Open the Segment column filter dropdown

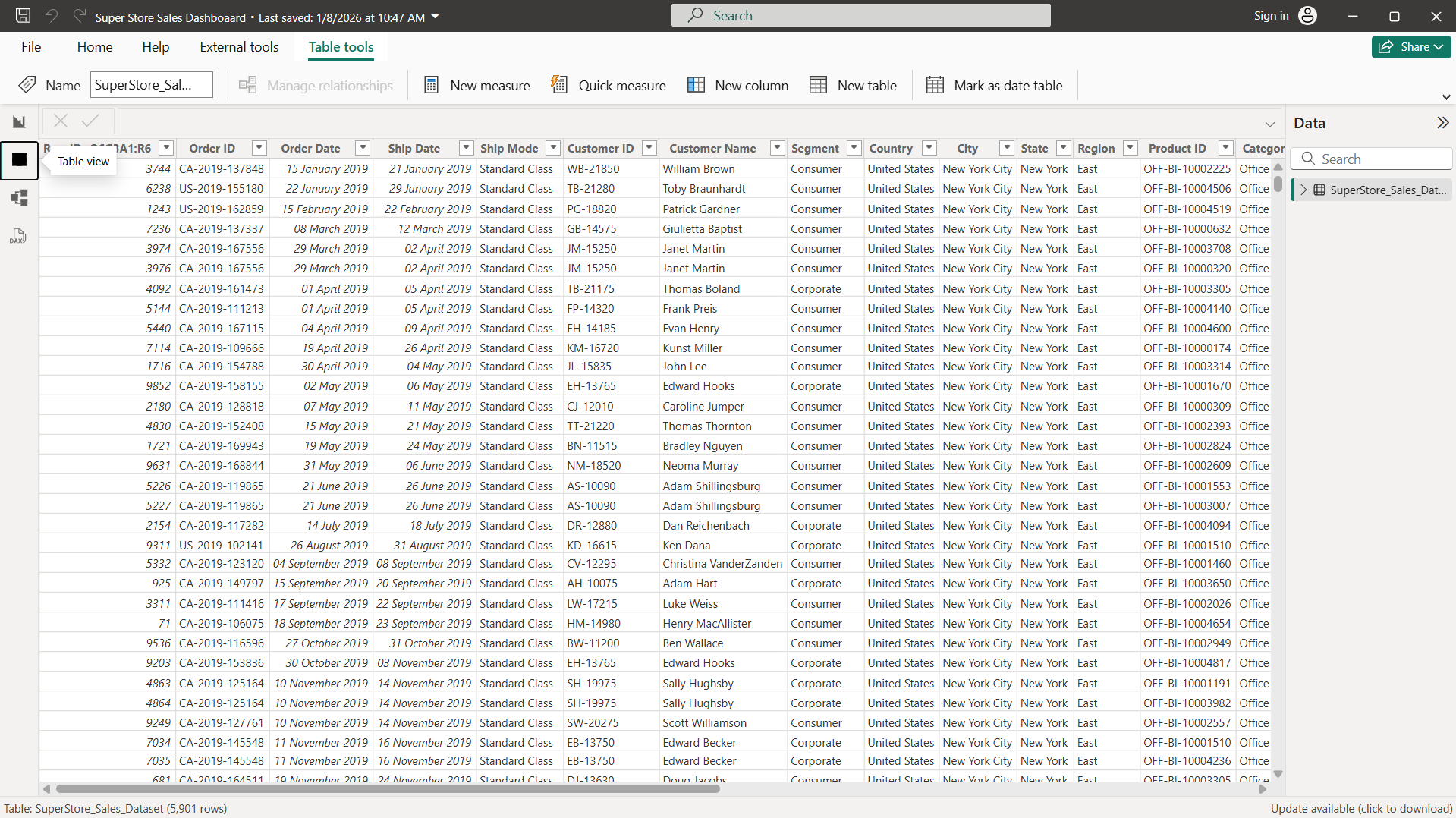pos(854,148)
